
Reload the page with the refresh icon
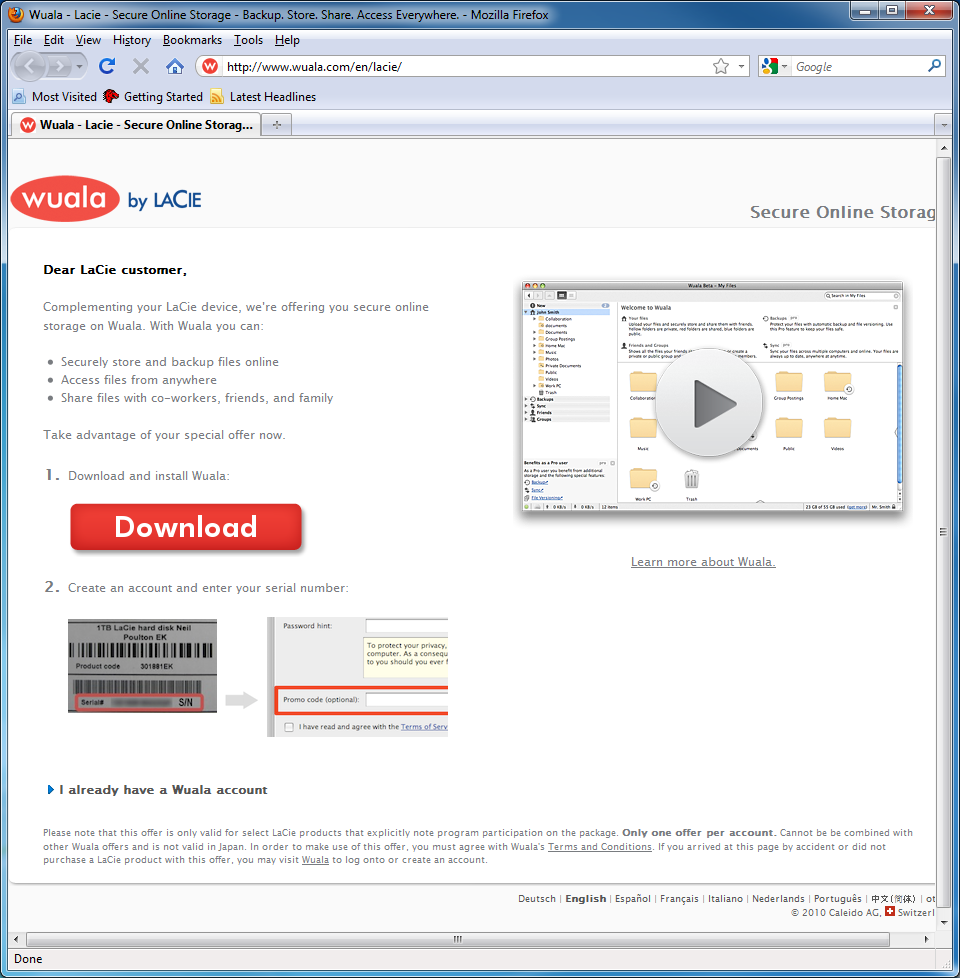click(x=107, y=66)
